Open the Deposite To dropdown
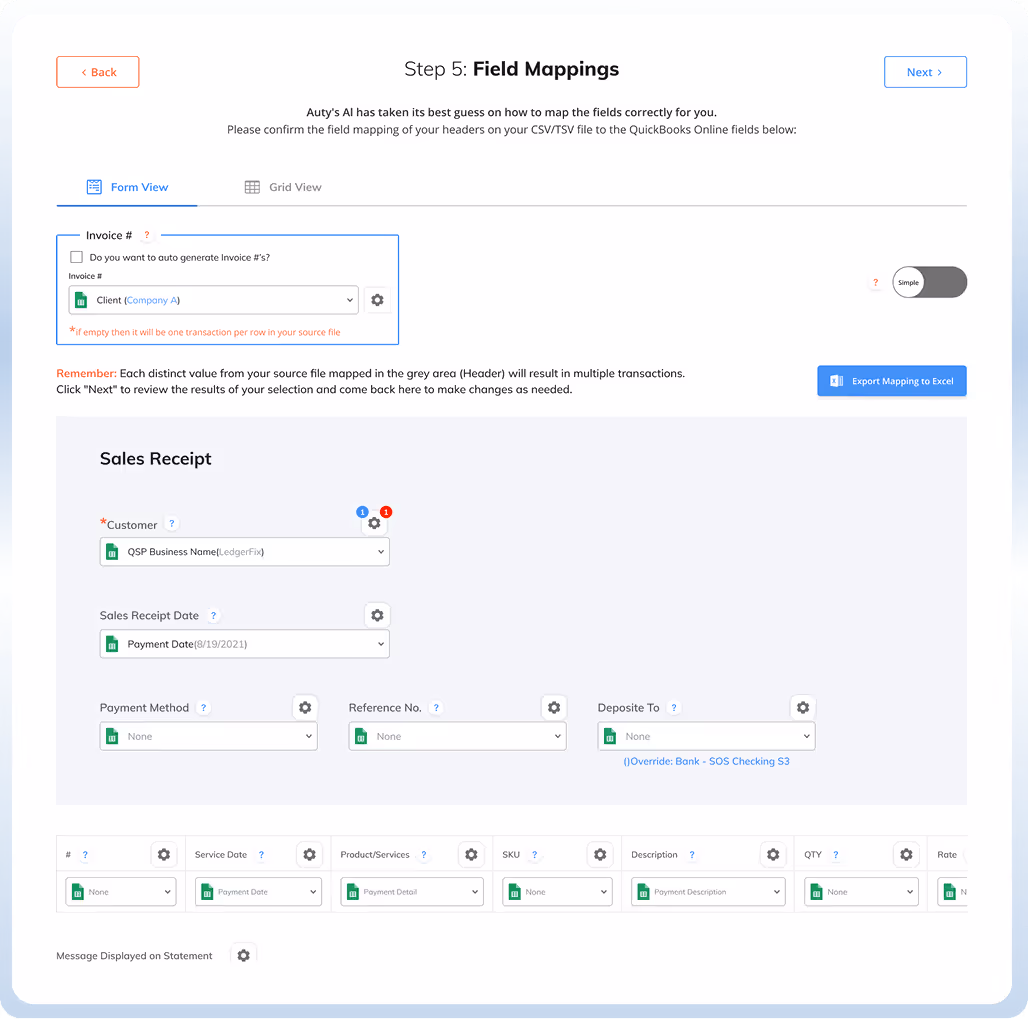The width and height of the screenshot is (1028, 1019). [706, 737]
